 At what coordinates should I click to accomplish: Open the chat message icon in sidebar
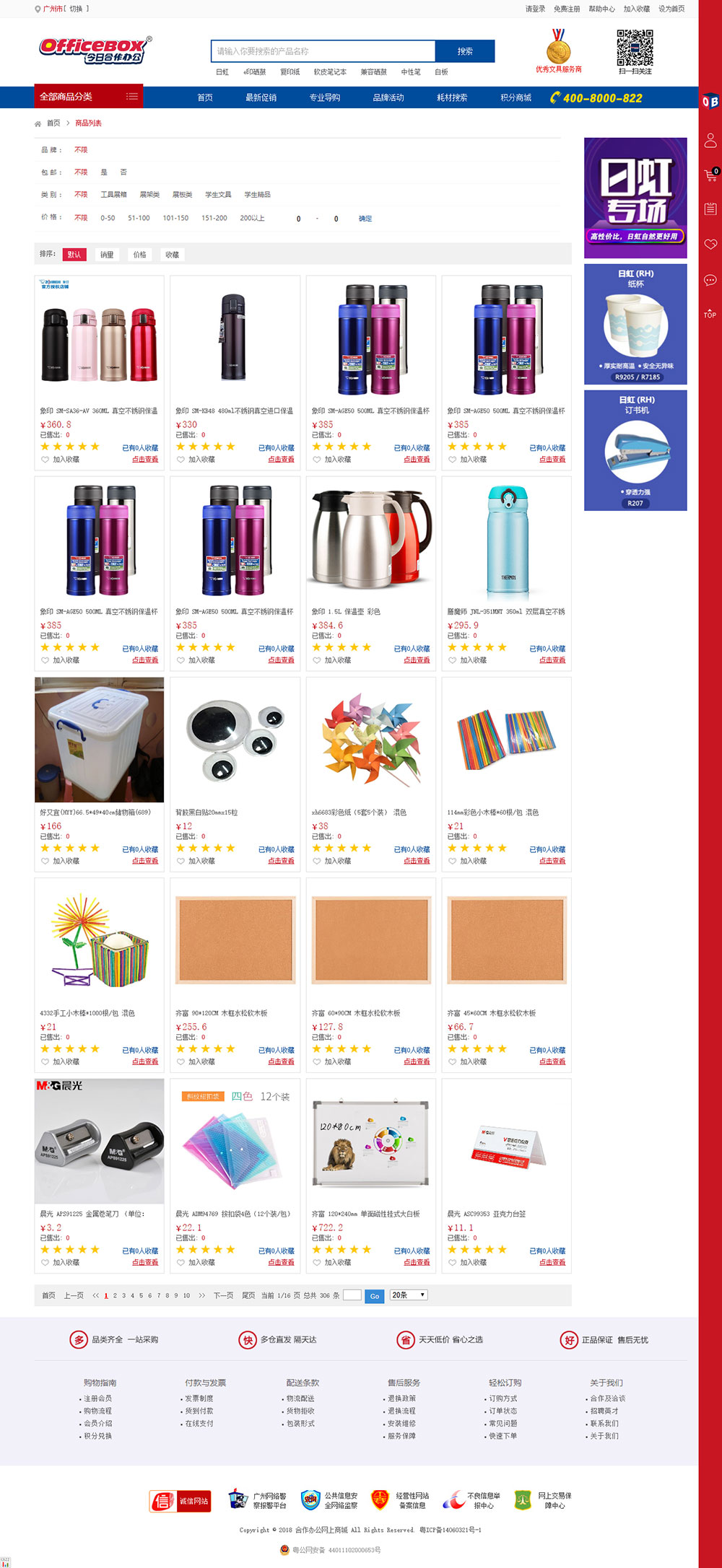click(710, 280)
